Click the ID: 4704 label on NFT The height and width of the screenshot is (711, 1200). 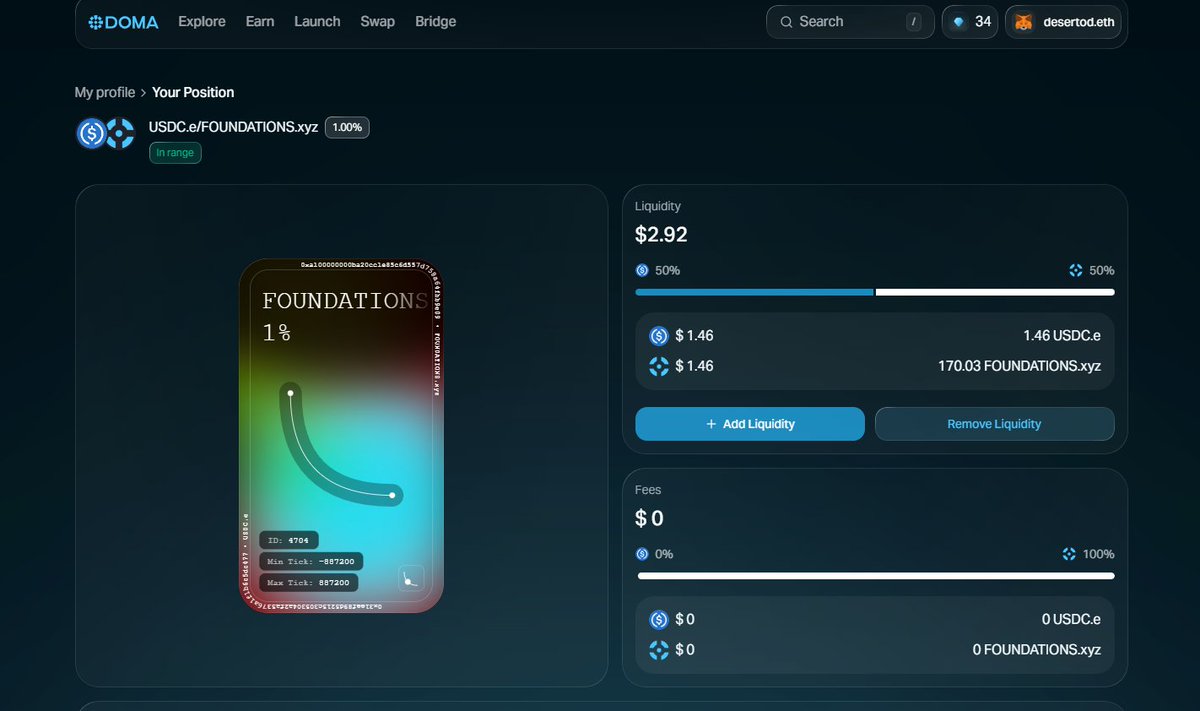click(x=288, y=540)
